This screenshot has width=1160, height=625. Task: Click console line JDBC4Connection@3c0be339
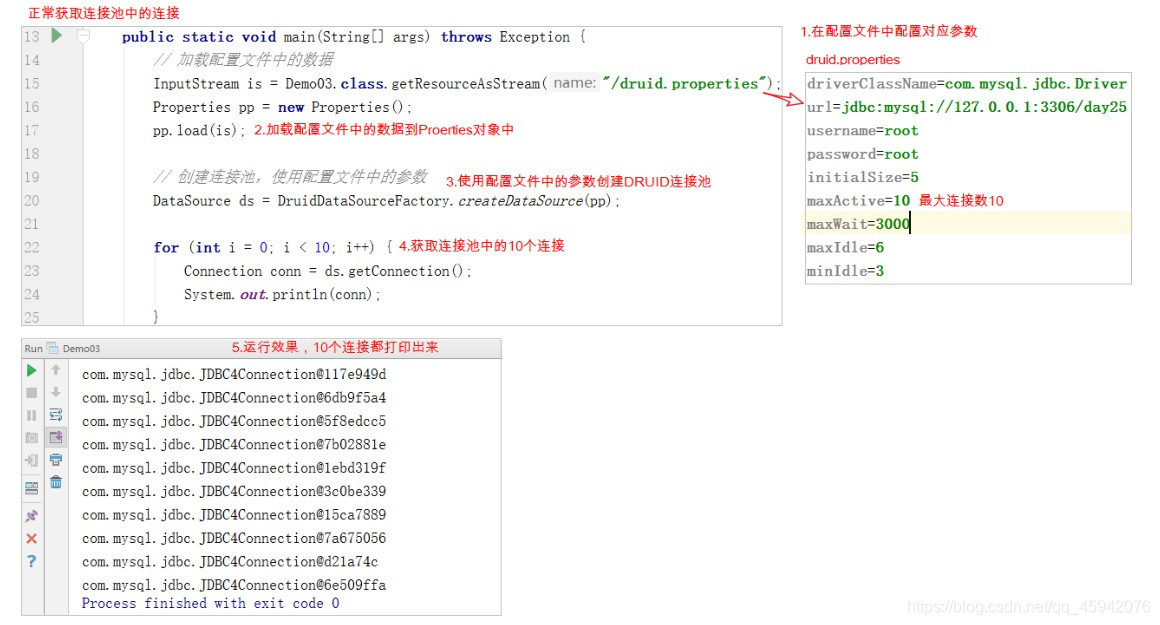(234, 491)
